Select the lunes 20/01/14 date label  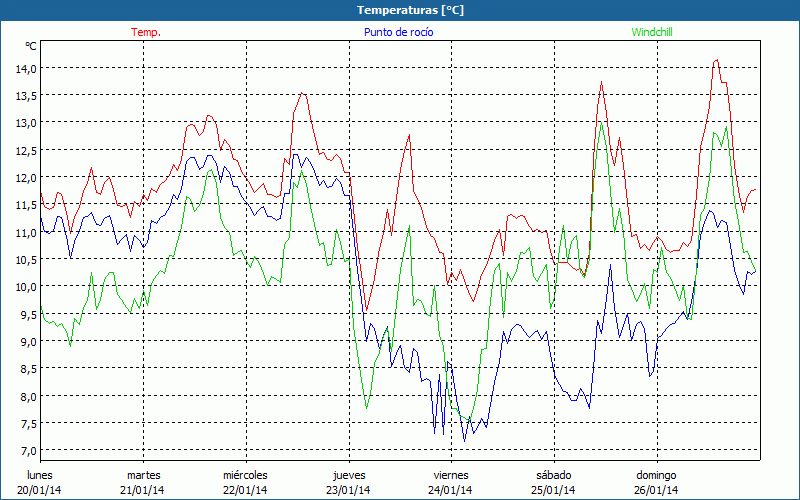[x=39, y=482]
